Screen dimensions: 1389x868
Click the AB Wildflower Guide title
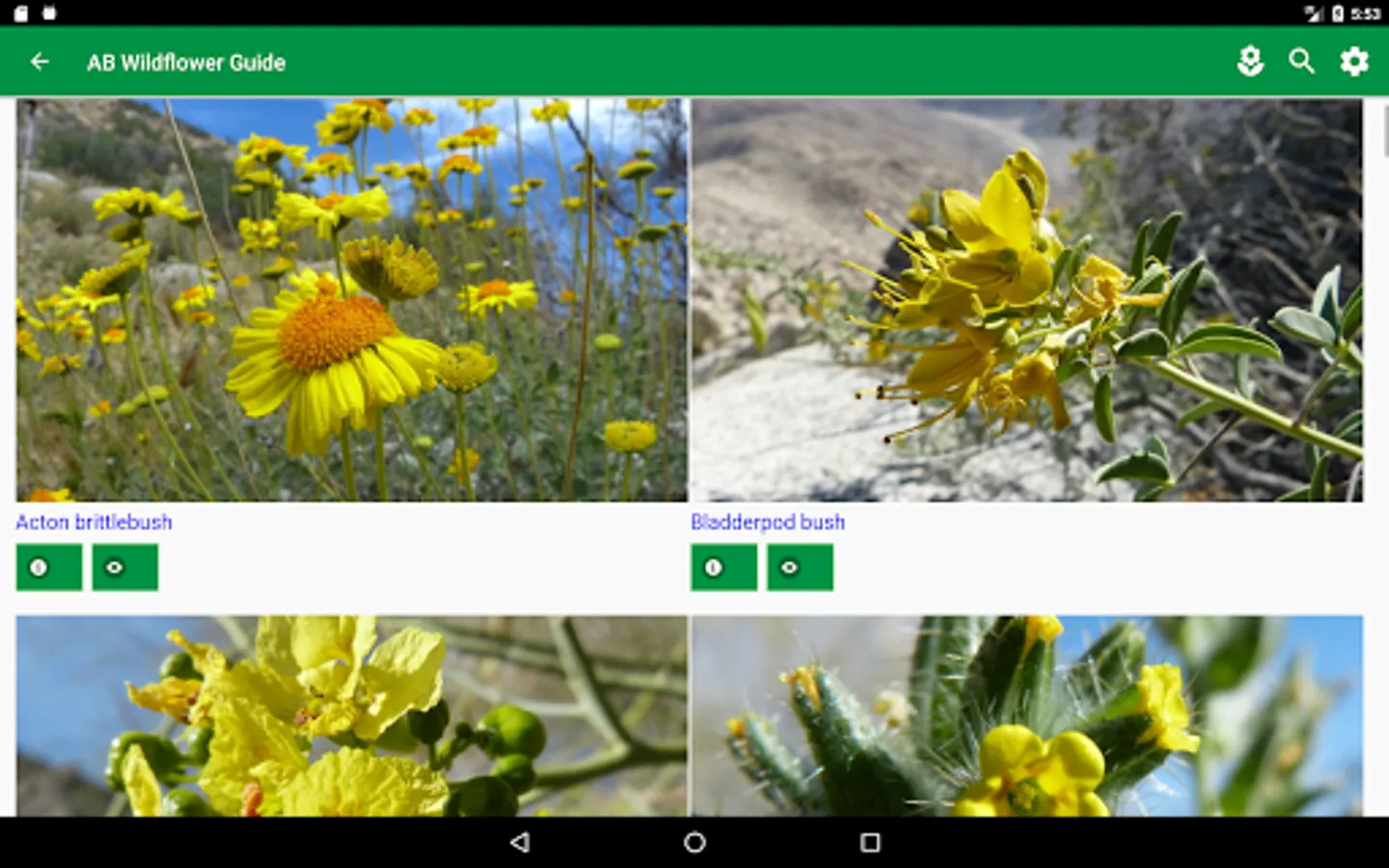point(186,63)
